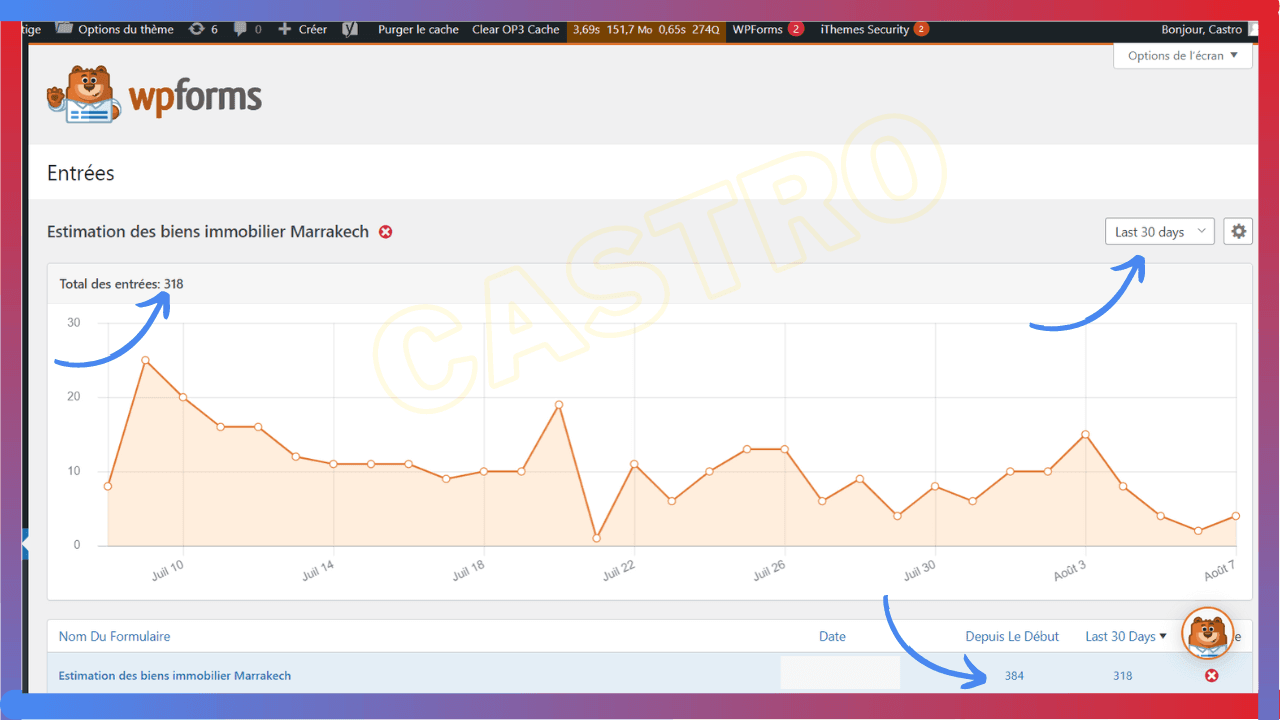Open the Options du thème menu
Screen dimensions: 1280x720
[126, 29]
